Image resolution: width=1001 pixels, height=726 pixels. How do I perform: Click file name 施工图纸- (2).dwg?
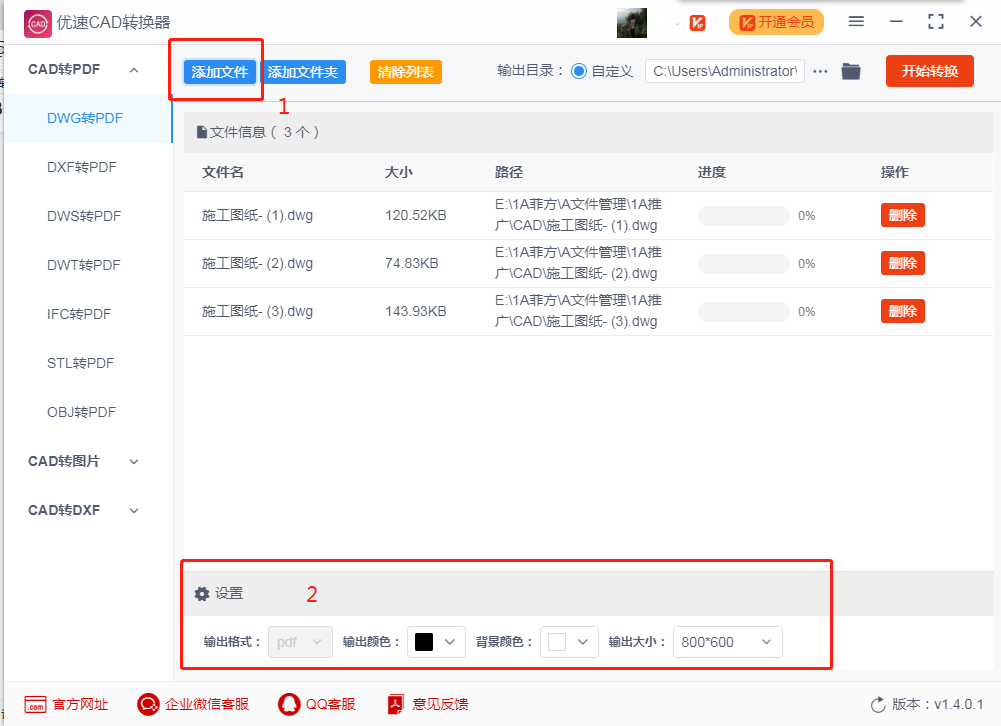pyautogui.click(x=257, y=263)
